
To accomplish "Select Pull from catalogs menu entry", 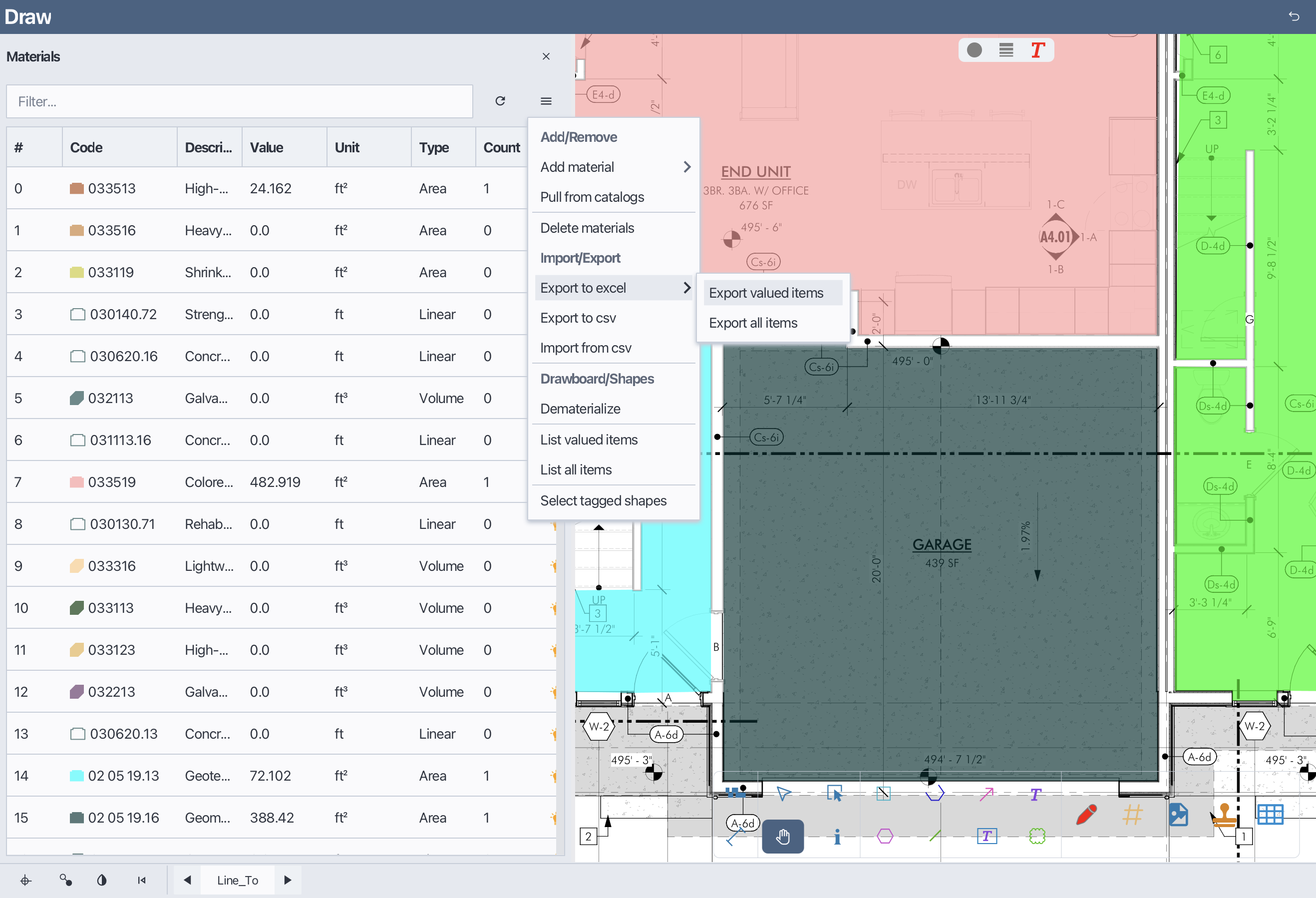I will pos(592,197).
